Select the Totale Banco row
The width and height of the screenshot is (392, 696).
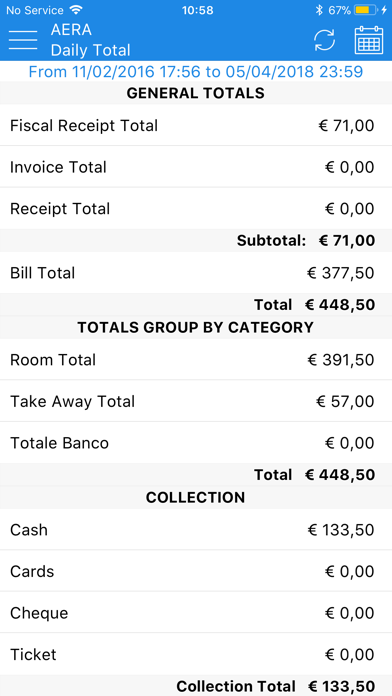pos(196,443)
